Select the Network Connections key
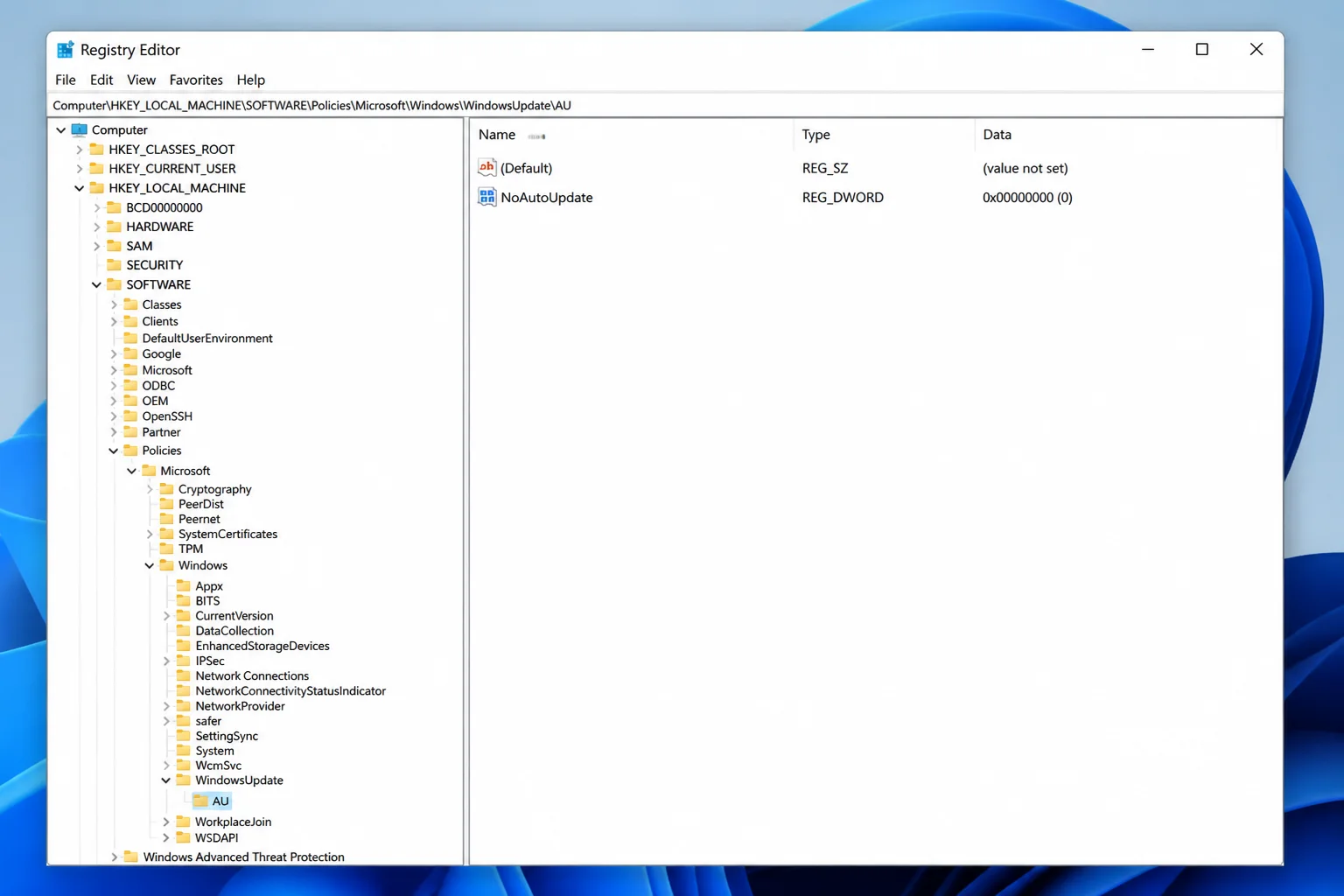This screenshot has width=1344, height=896. point(252,675)
